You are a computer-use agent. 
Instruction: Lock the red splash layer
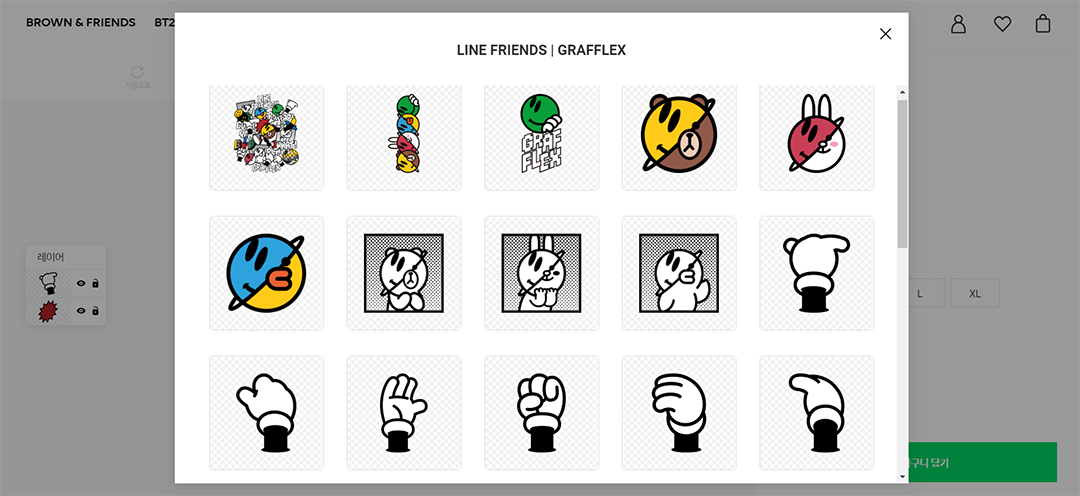tap(95, 311)
